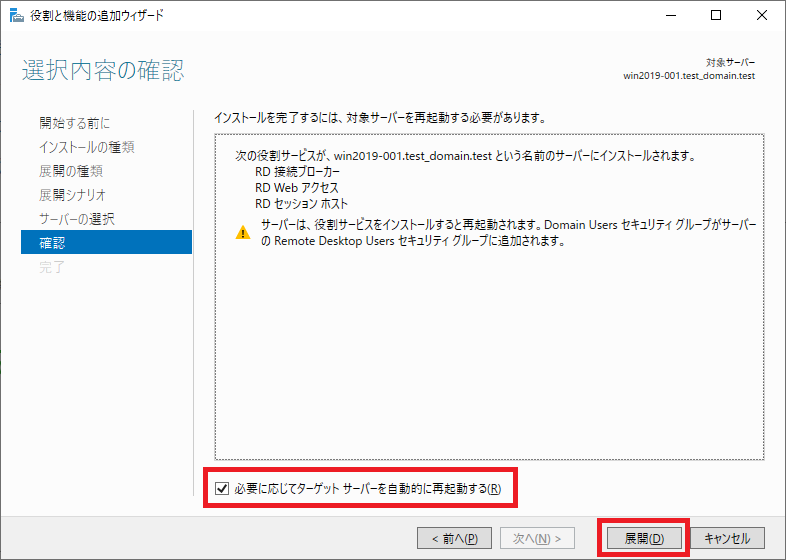Toggle the automatic target server restart checkbox
The width and height of the screenshot is (786, 560).
[x=222, y=488]
